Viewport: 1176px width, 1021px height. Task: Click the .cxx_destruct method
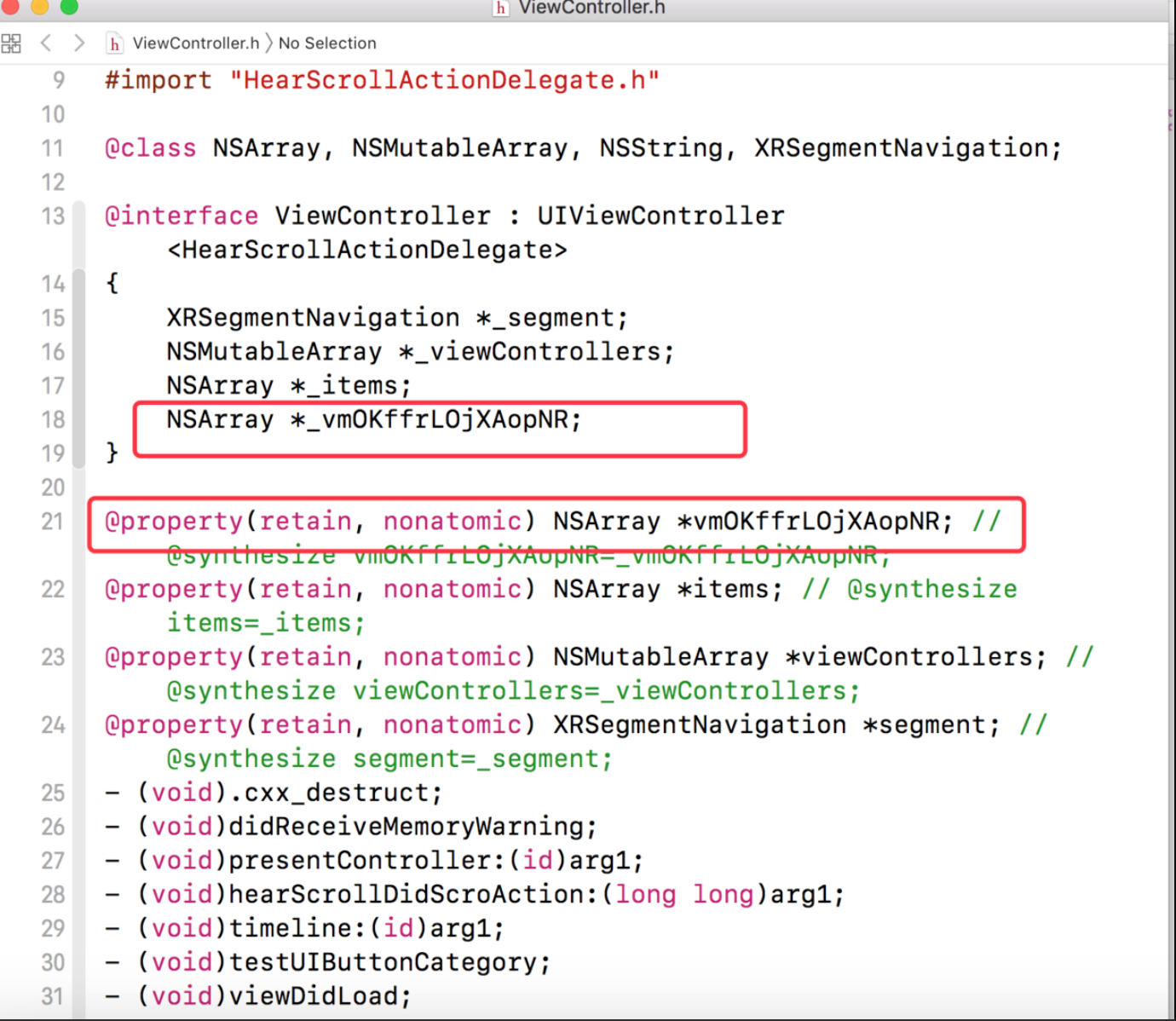(336, 793)
